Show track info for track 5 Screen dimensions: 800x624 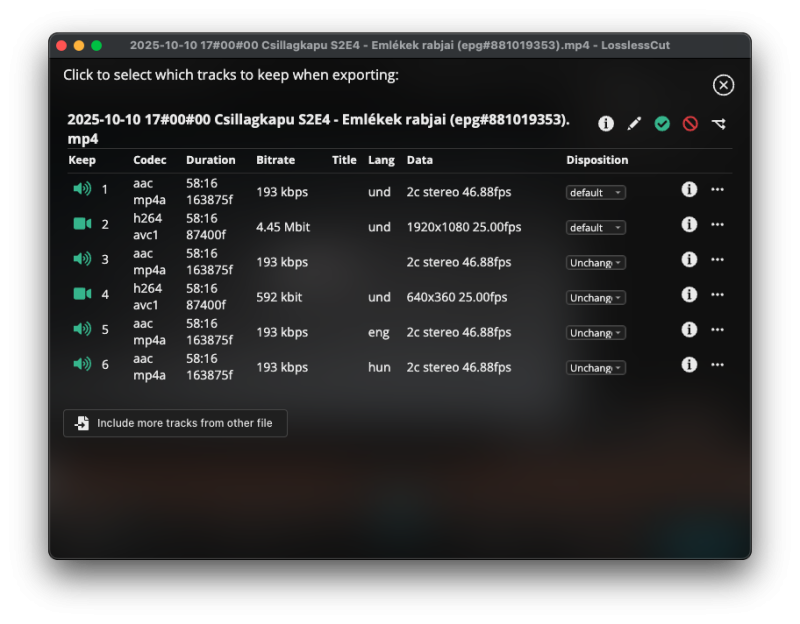point(689,330)
